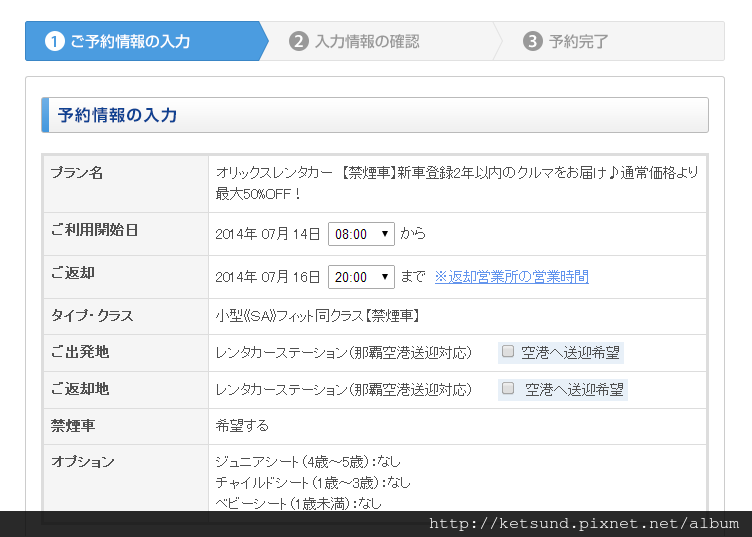Screen dimensions: 752x537
Task: Select step 2 入力情報の確認
Action: (355, 41)
